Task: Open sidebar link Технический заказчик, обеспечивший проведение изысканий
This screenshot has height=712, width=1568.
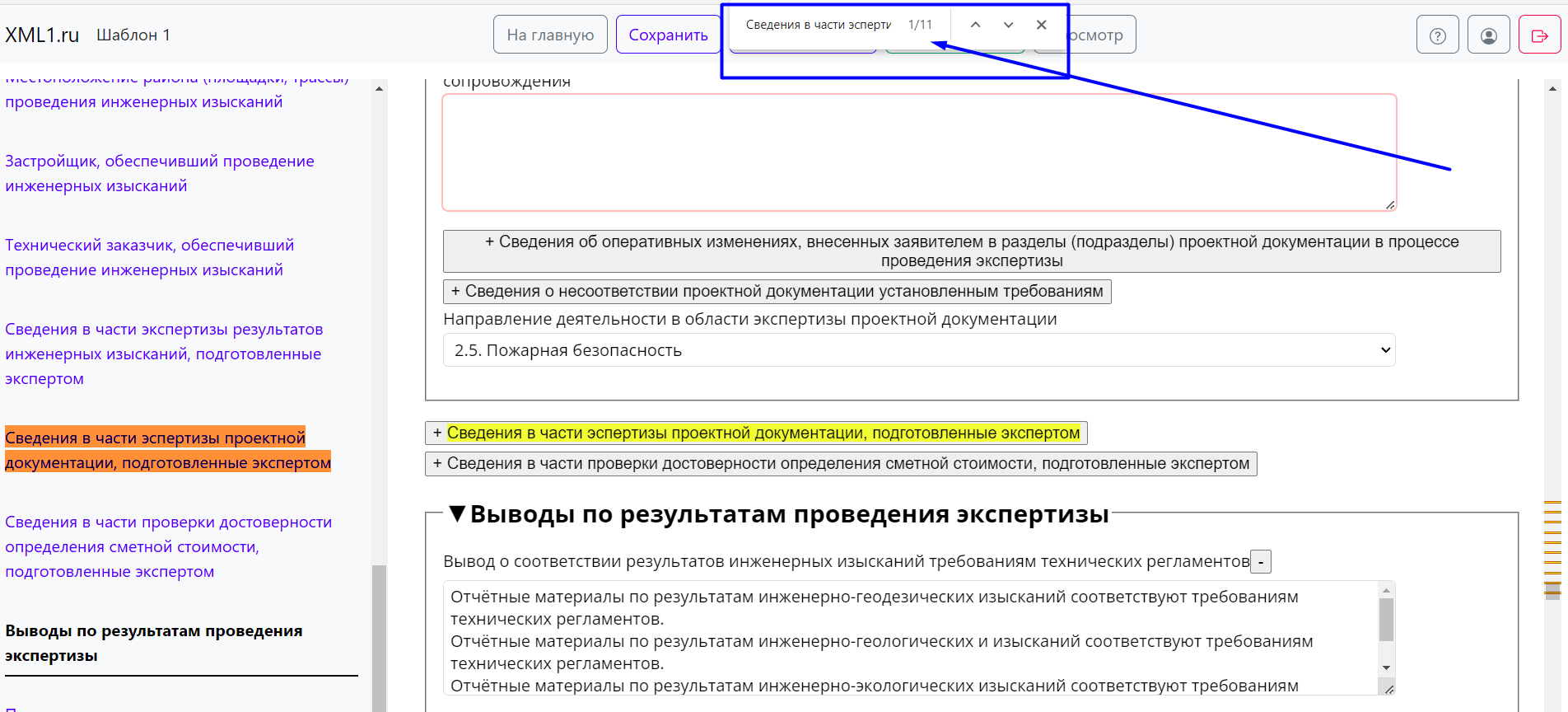Action: coord(149,257)
